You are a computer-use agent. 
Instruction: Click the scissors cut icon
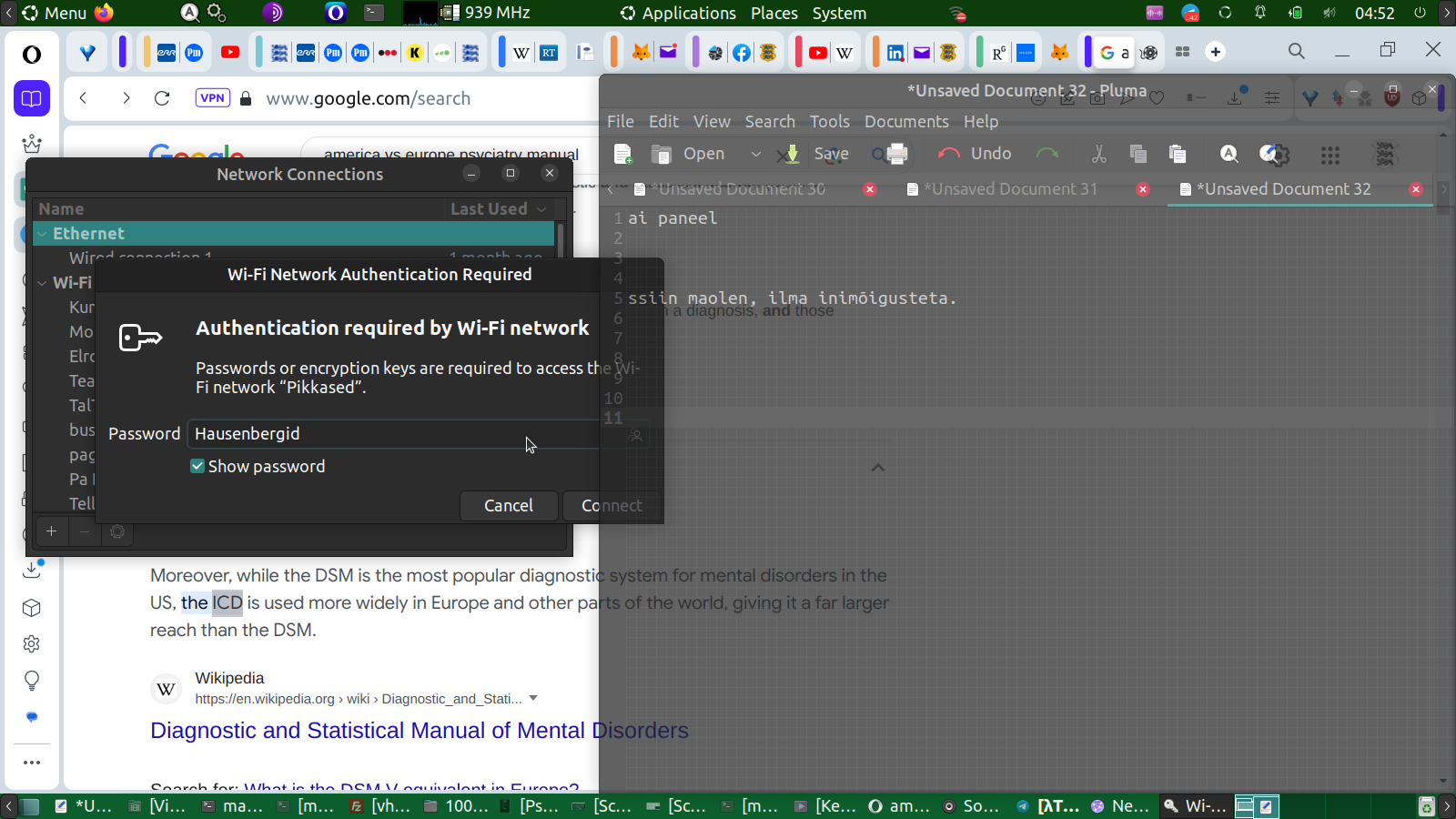pyautogui.click(x=1099, y=155)
